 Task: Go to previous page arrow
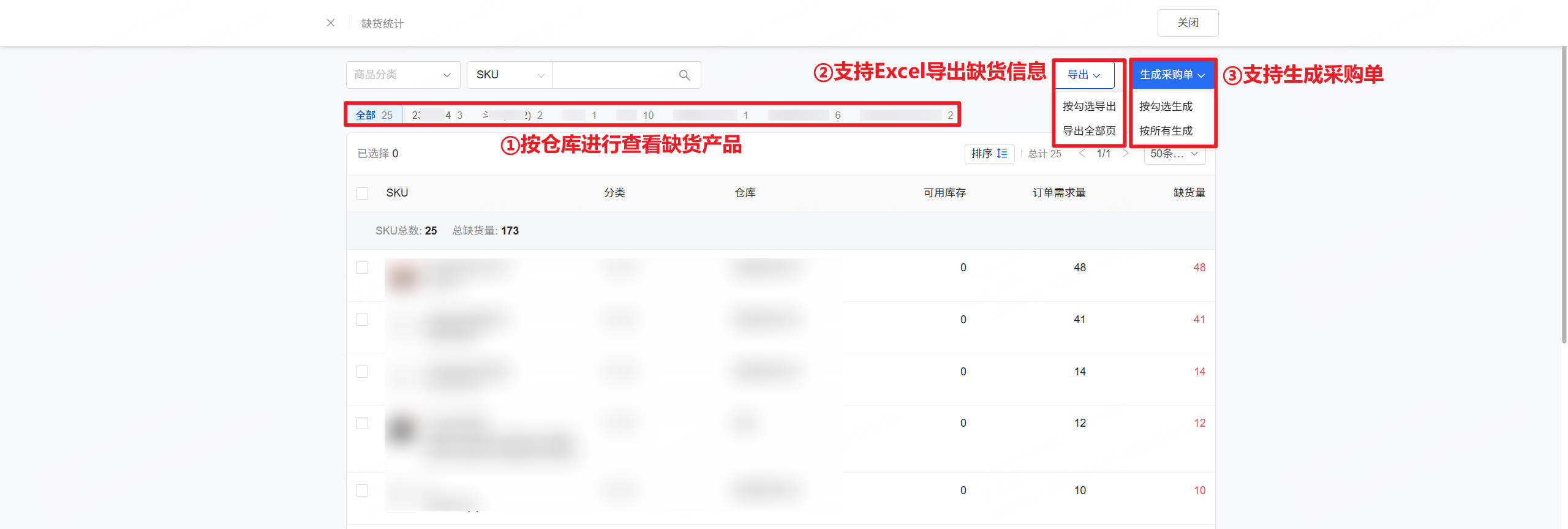pyautogui.click(x=1082, y=154)
